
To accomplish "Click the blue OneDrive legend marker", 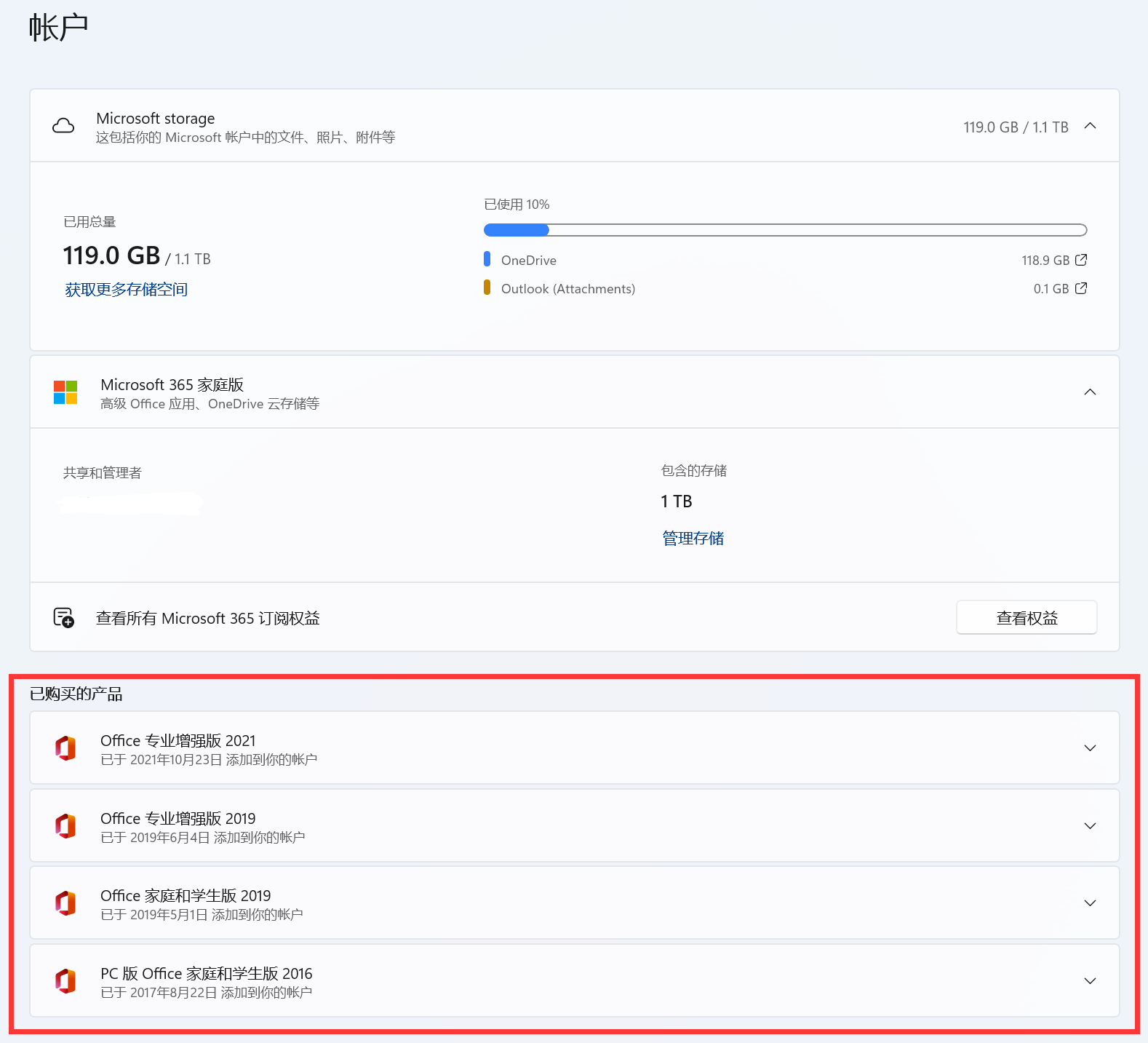I will [x=487, y=259].
